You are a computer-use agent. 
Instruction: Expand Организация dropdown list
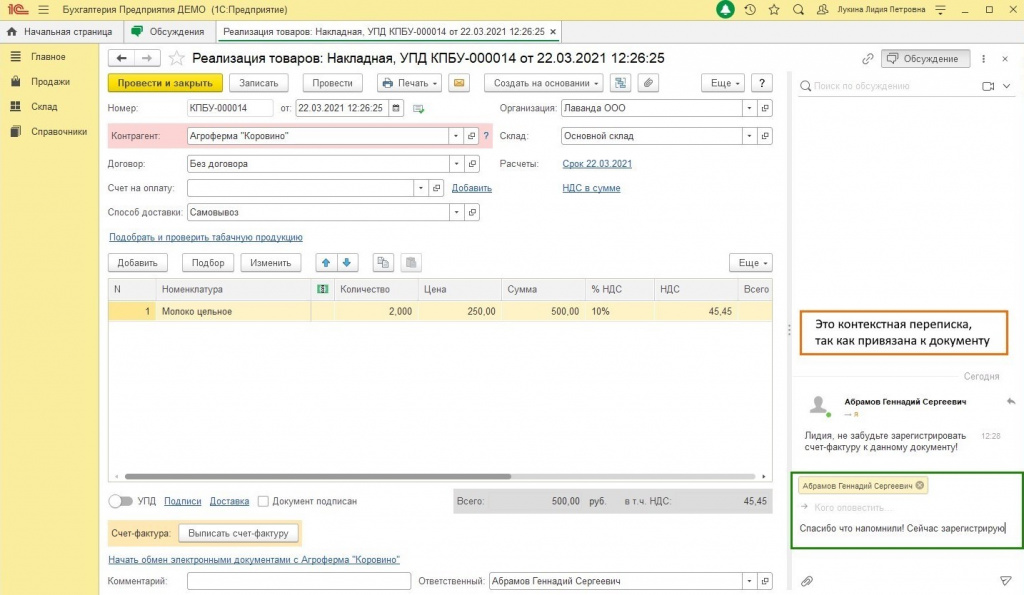click(749, 108)
